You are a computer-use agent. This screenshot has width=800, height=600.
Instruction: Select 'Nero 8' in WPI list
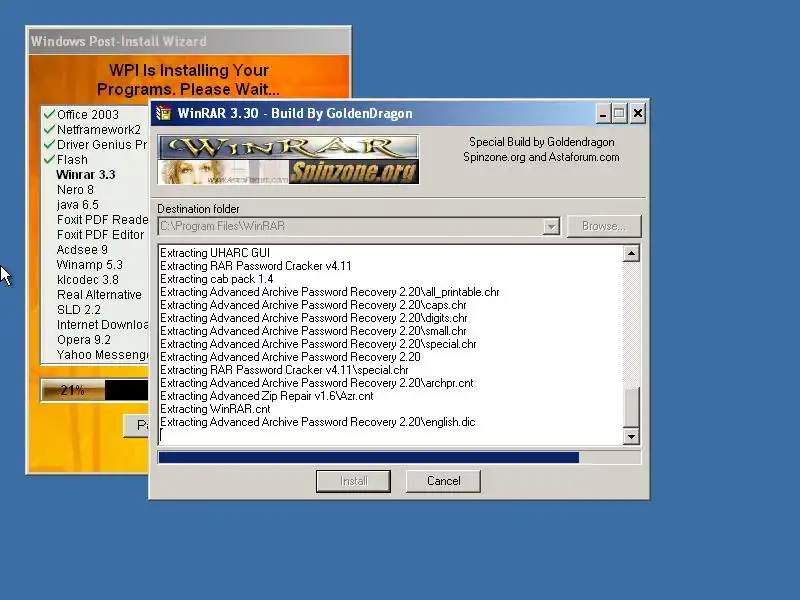coord(76,190)
